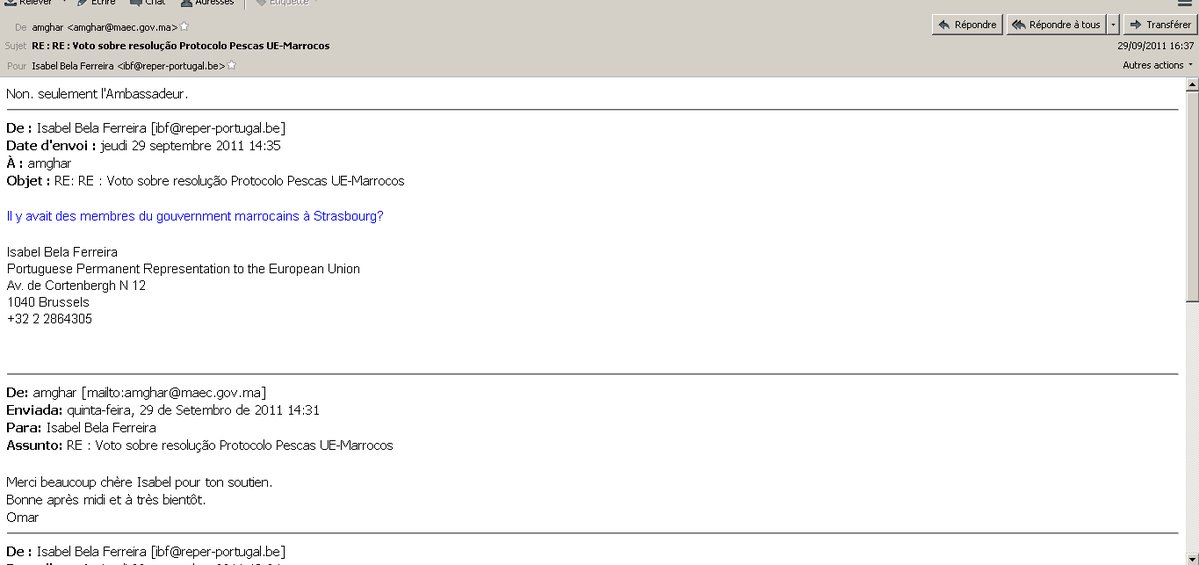
Task: Star the recipient Isabel Bela Ferreira contact
Action: (x=232, y=65)
